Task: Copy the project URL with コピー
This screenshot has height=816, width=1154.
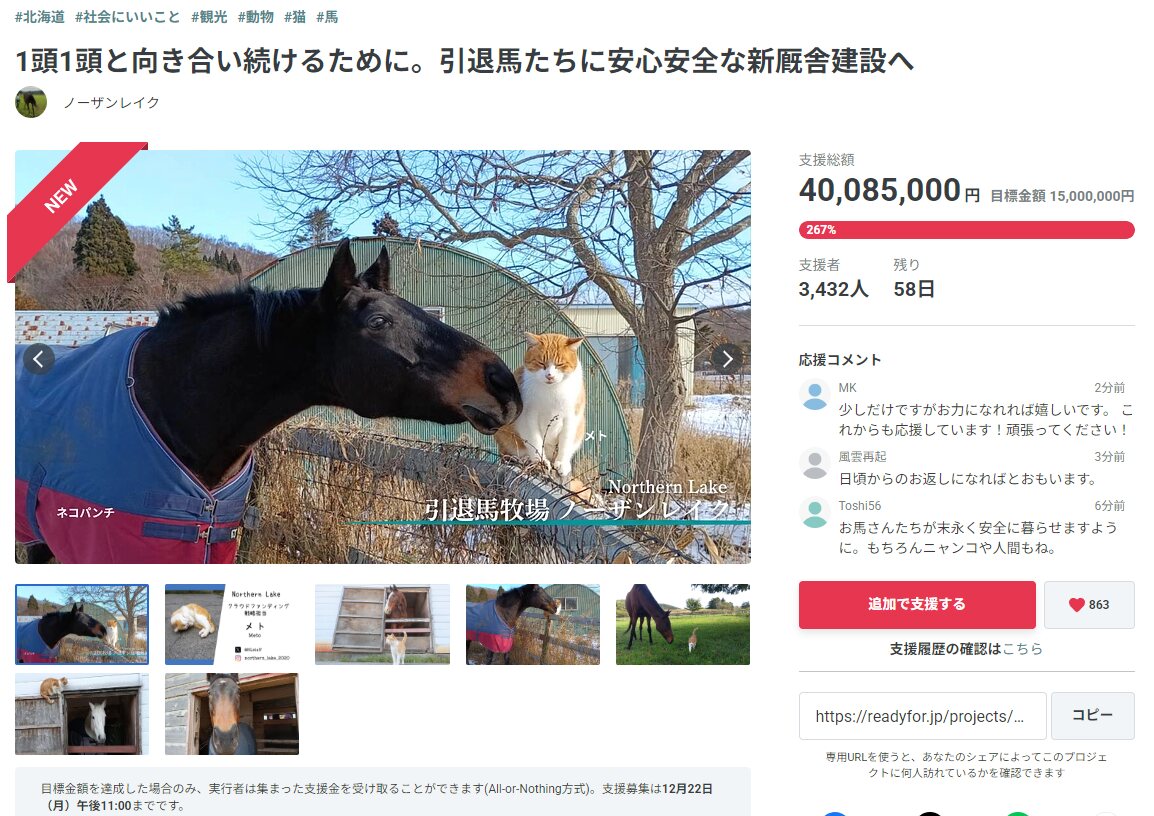Action: pos(1092,715)
